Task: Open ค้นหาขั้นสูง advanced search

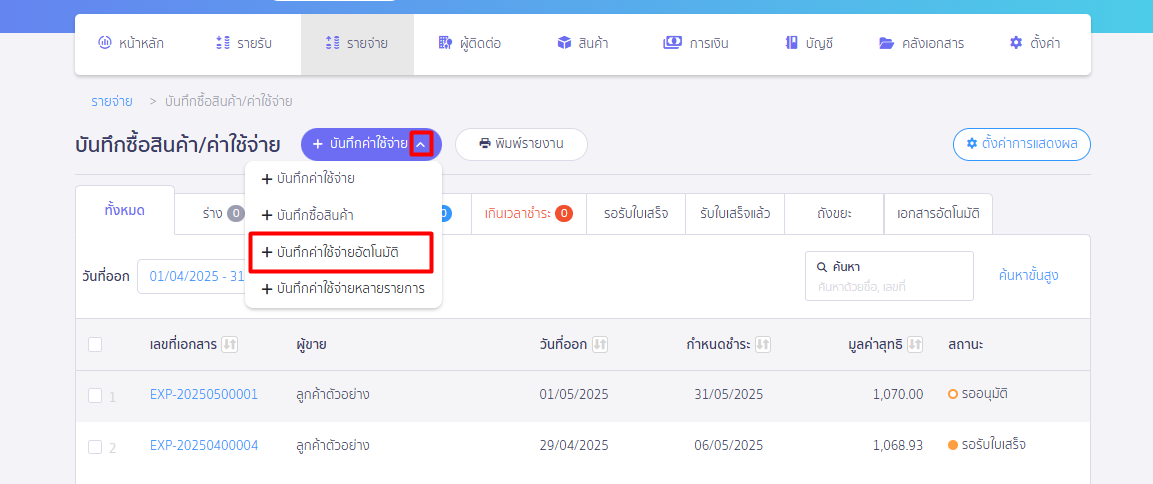Action: [1028, 276]
